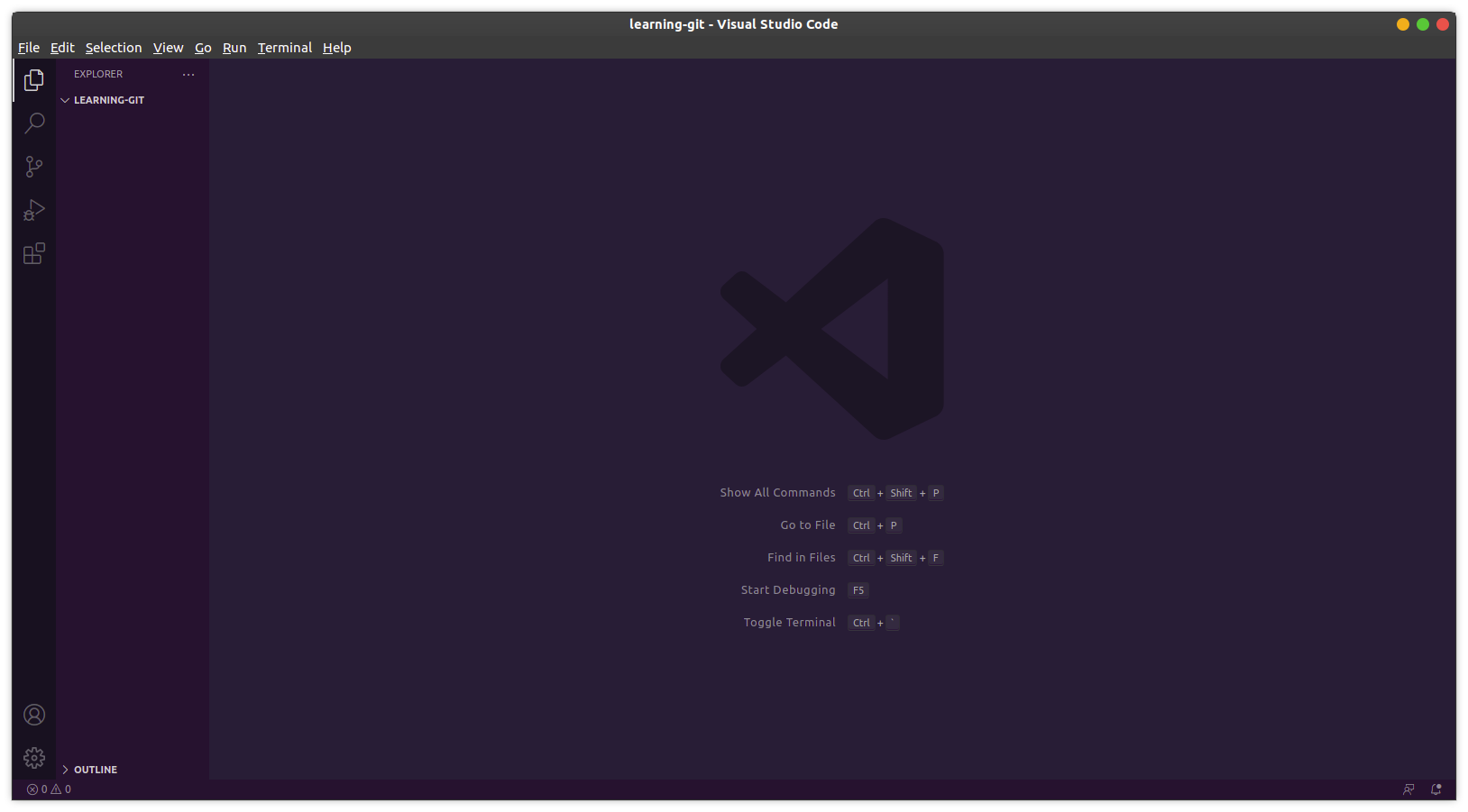Click the Find in Files label
1468x812 pixels.
802,558
